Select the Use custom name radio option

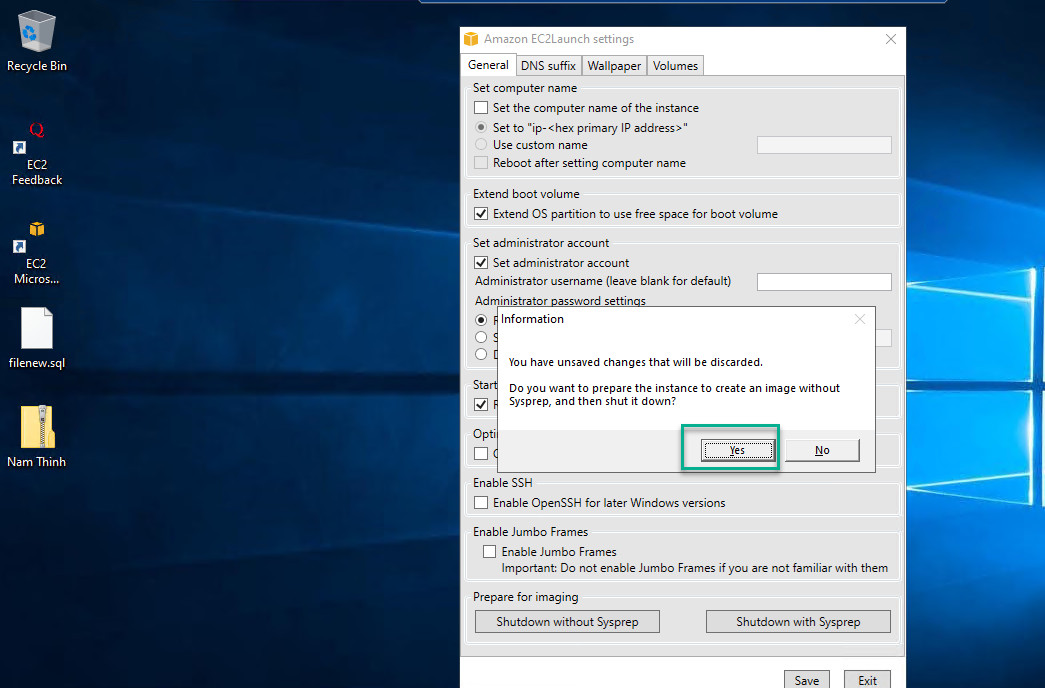(x=481, y=144)
